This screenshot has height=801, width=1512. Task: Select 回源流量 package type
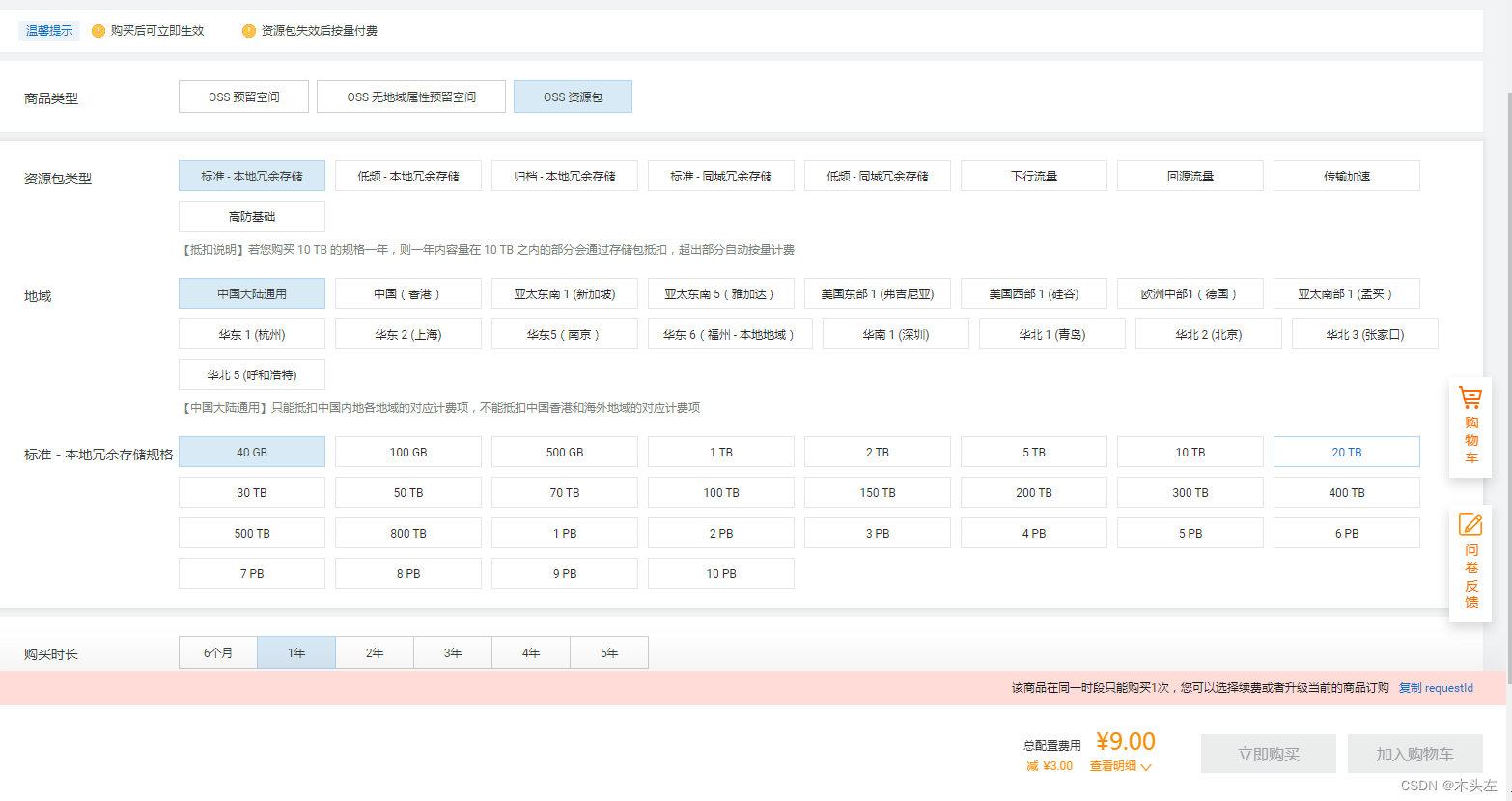click(x=1190, y=176)
